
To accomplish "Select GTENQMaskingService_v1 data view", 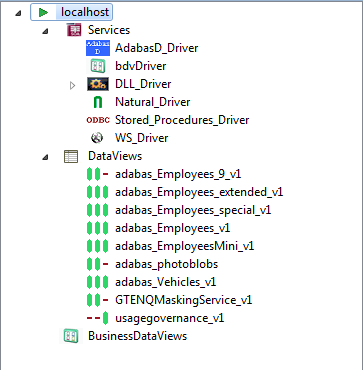I will point(184,300).
